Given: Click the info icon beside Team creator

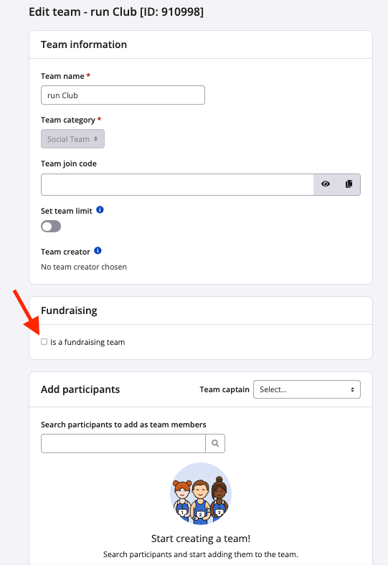Looking at the screenshot, I should (98, 251).
